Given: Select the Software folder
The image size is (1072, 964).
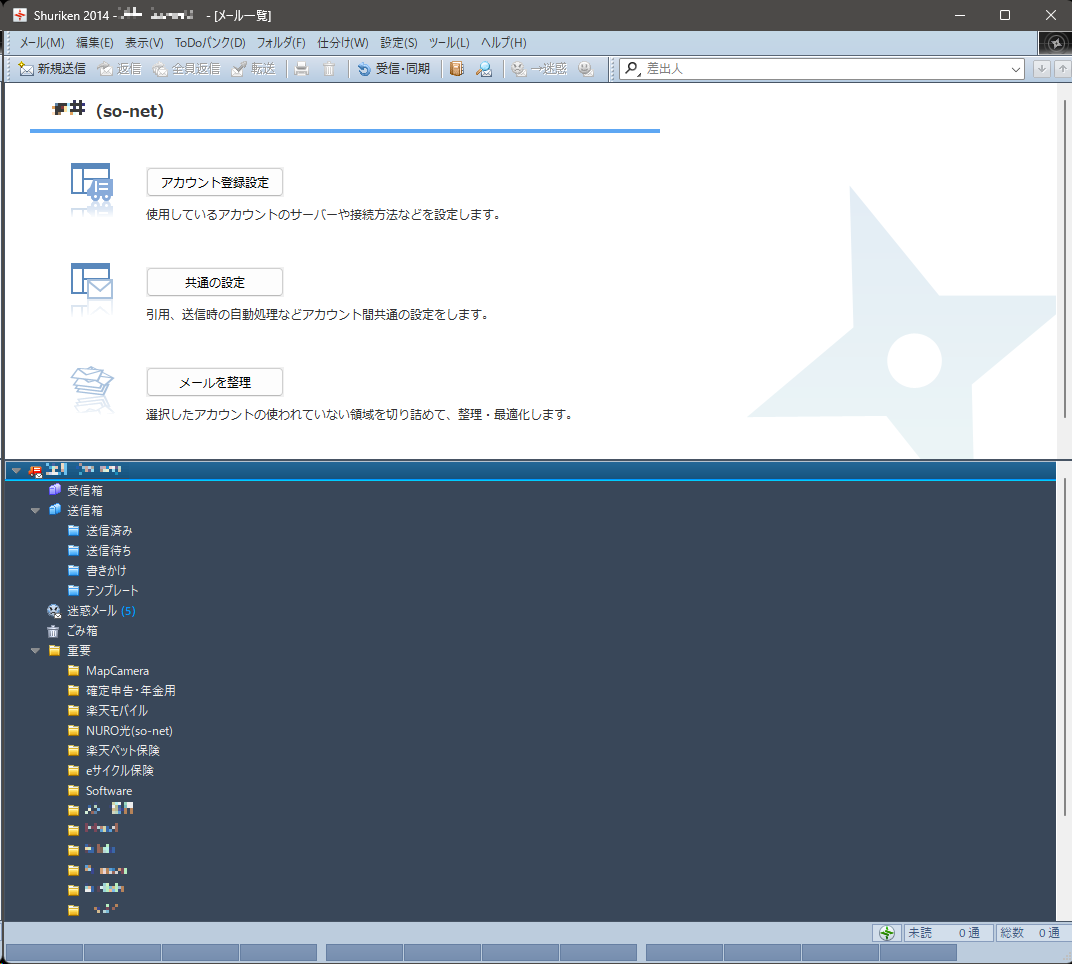Looking at the screenshot, I should 109,790.
